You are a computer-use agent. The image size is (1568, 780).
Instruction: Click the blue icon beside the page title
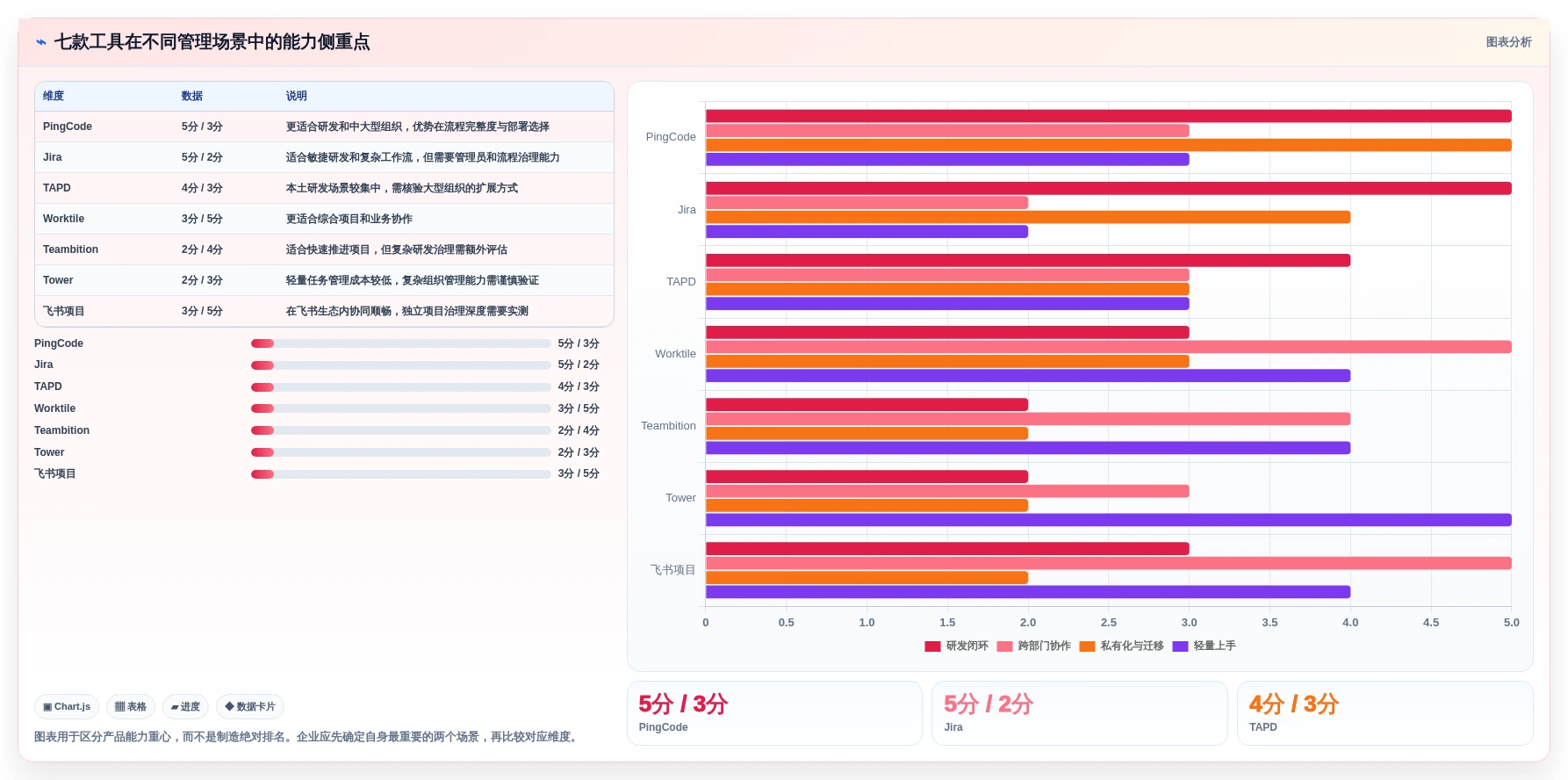click(x=40, y=42)
